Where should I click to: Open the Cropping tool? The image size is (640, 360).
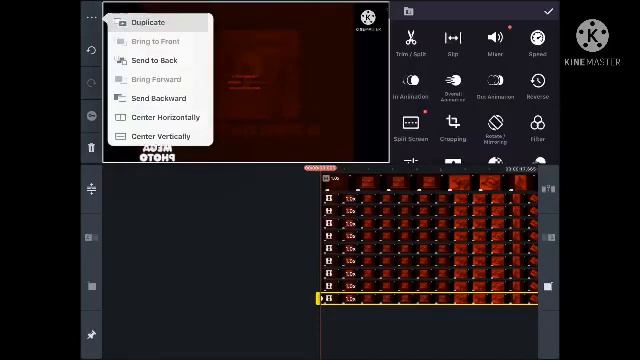pyautogui.click(x=453, y=129)
